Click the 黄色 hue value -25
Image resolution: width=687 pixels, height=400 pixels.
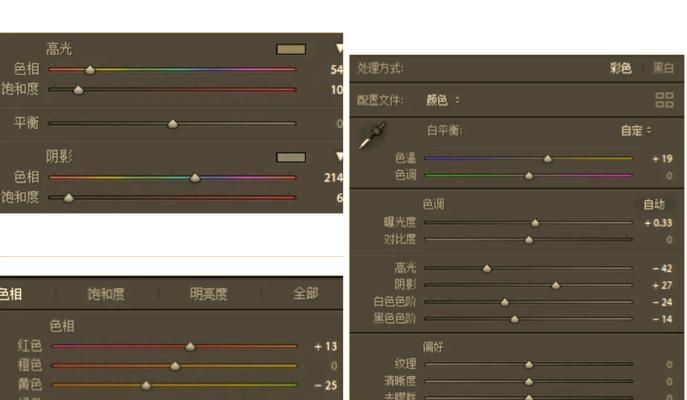[x=326, y=385]
